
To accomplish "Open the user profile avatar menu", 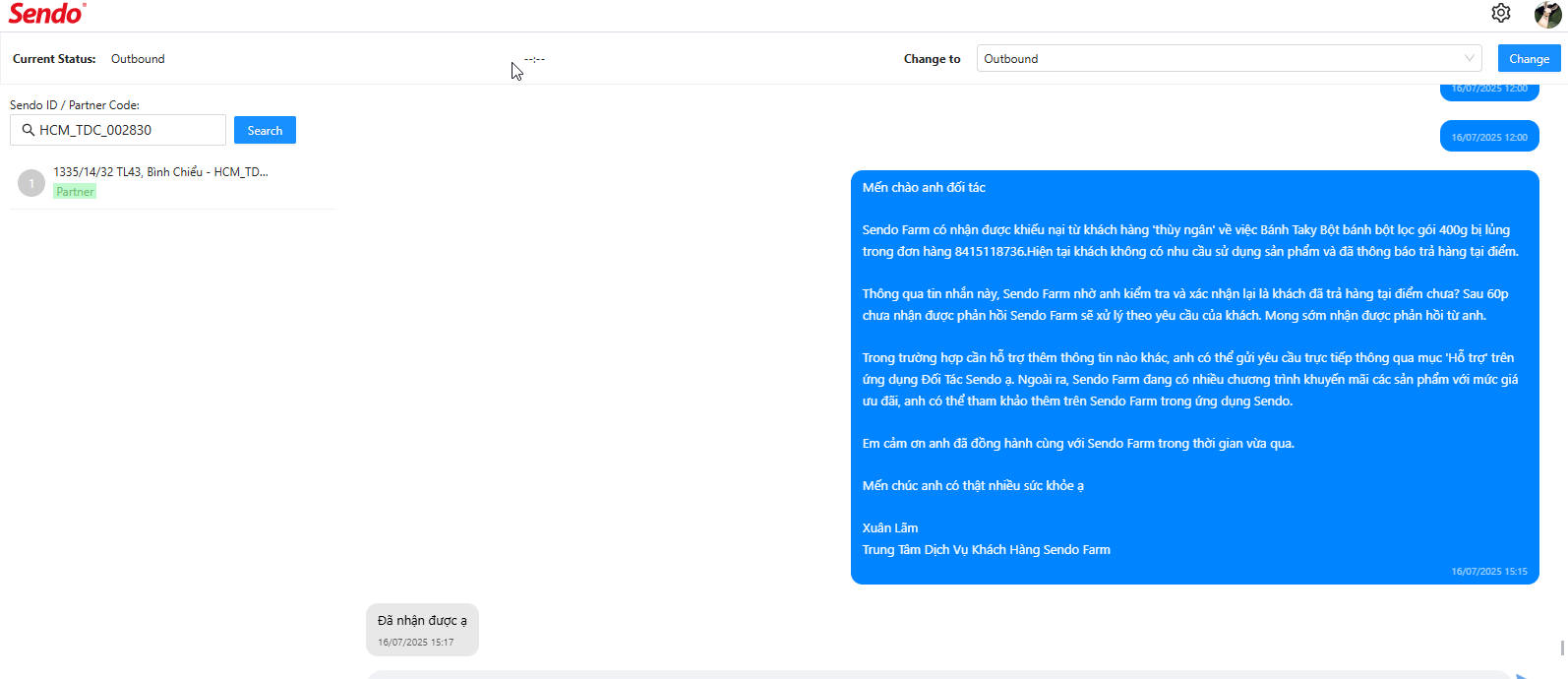I will (1547, 14).
